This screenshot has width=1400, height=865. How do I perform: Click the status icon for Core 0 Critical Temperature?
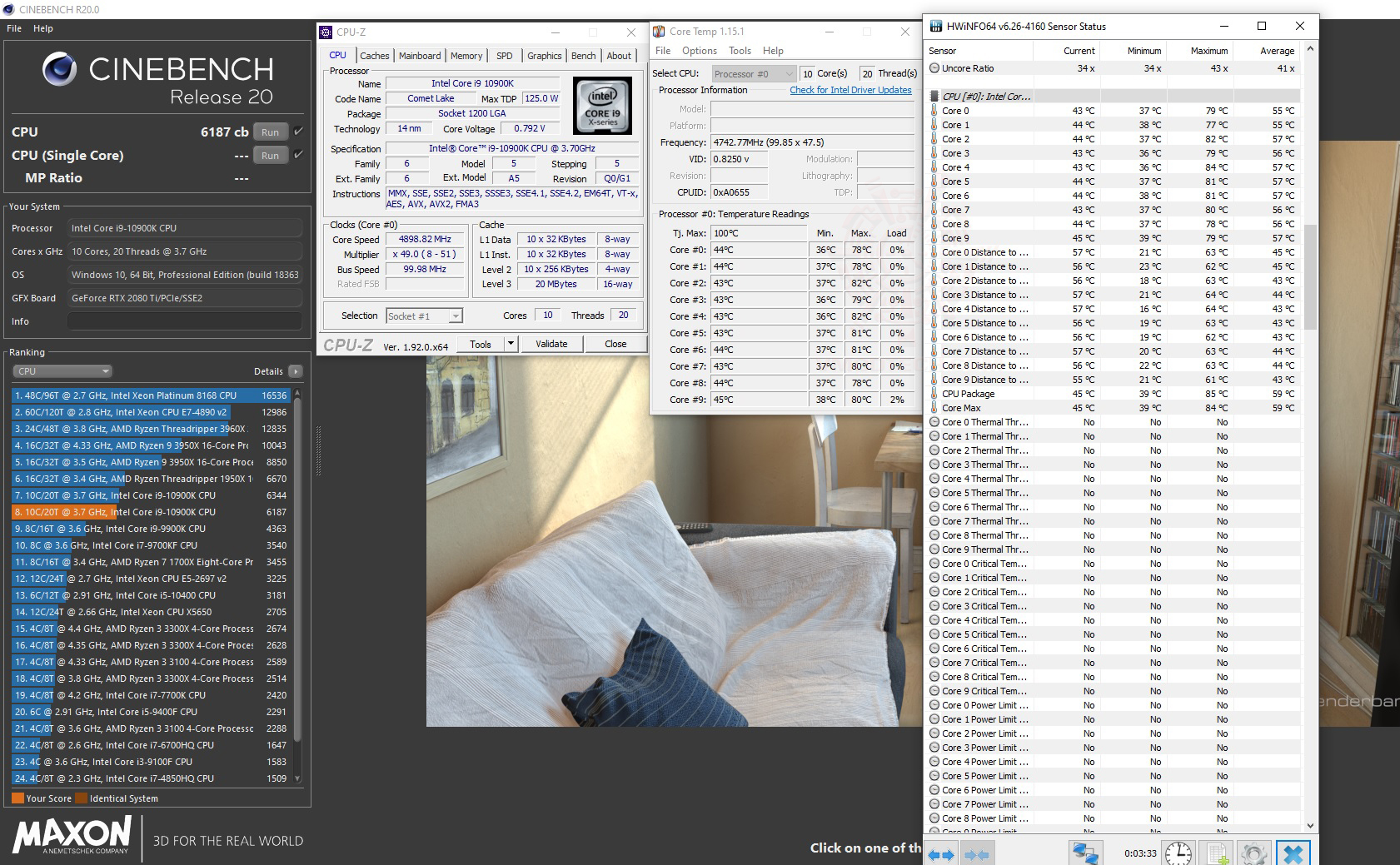(934, 564)
